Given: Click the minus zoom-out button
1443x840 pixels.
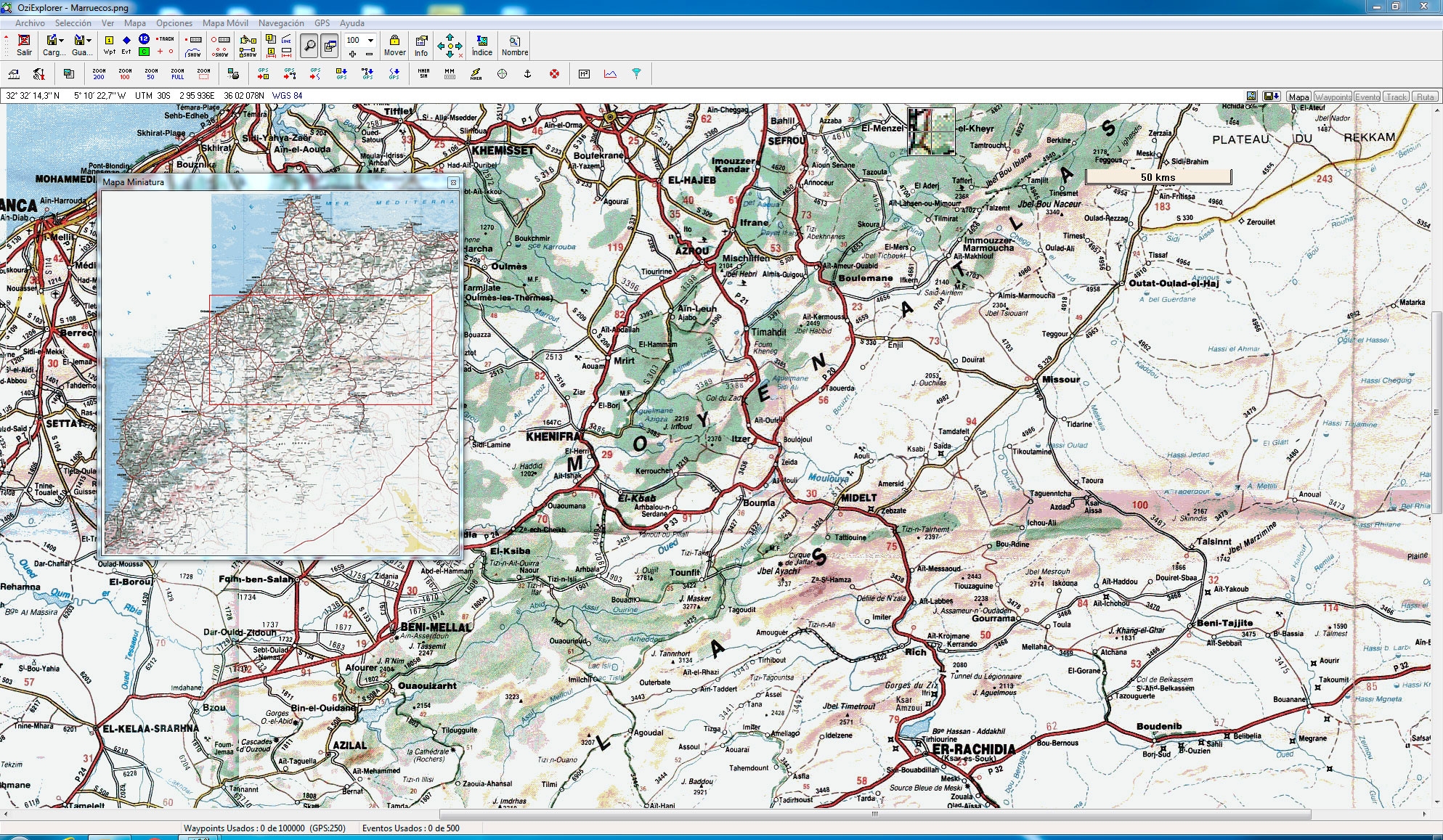Looking at the screenshot, I should tap(369, 54).
